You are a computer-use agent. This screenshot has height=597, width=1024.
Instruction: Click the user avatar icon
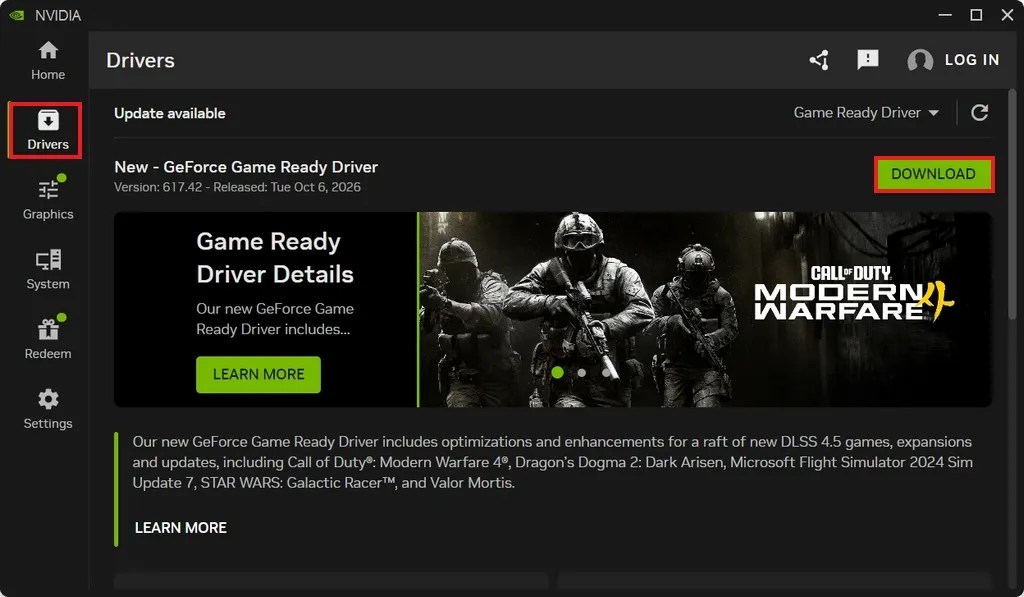pyautogui.click(x=920, y=60)
